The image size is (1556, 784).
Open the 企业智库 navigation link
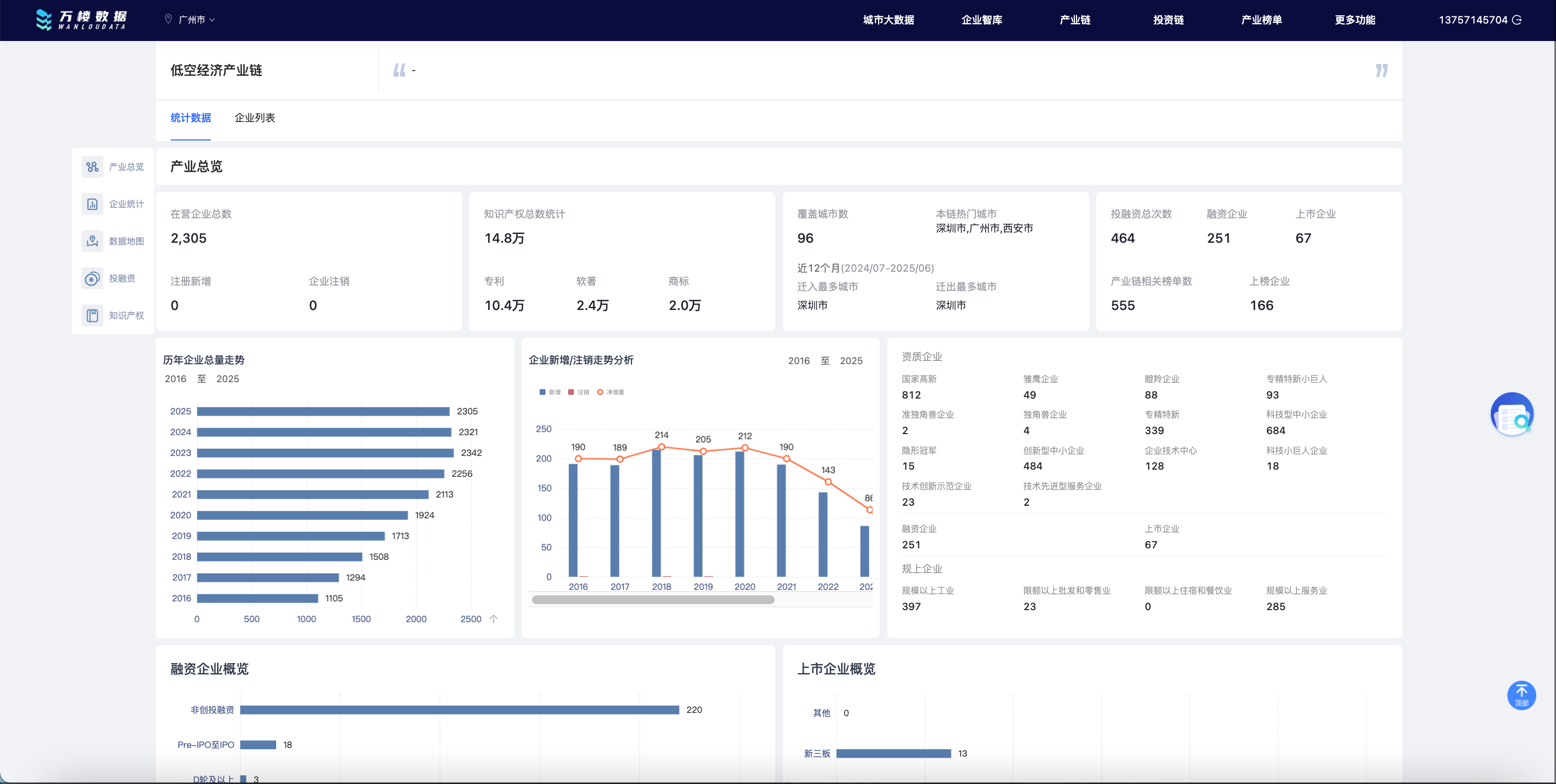pos(981,20)
